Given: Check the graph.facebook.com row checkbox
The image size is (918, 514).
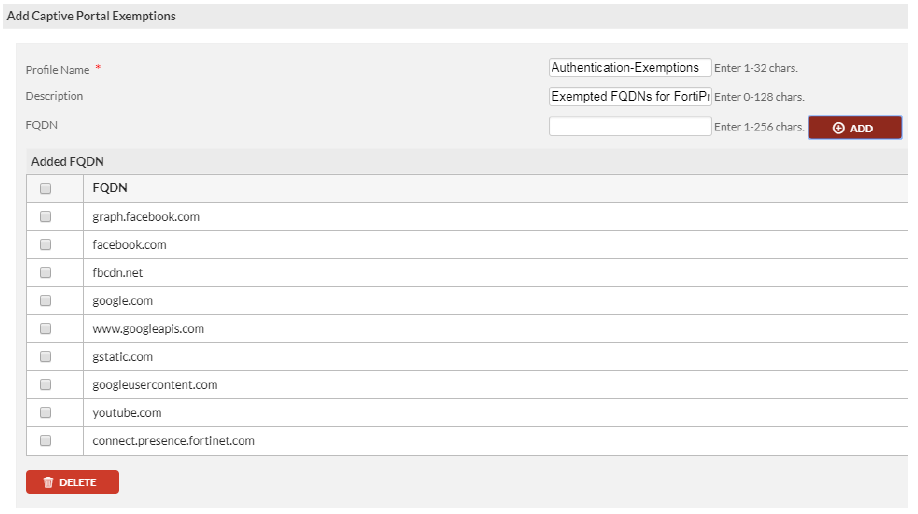Looking at the screenshot, I should click(45, 216).
